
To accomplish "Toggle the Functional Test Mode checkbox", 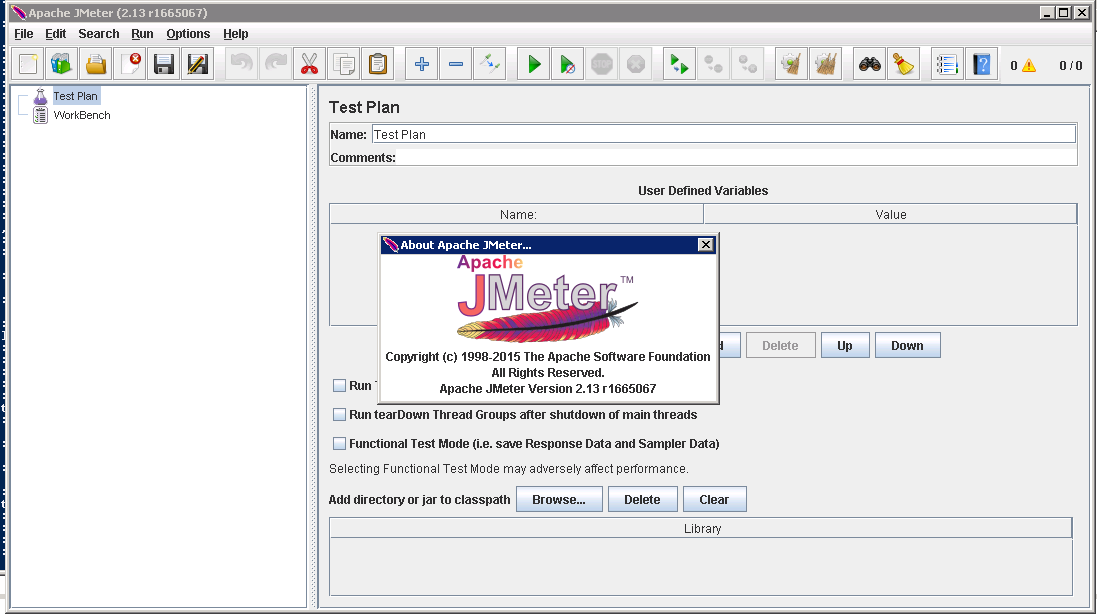I will [x=340, y=443].
